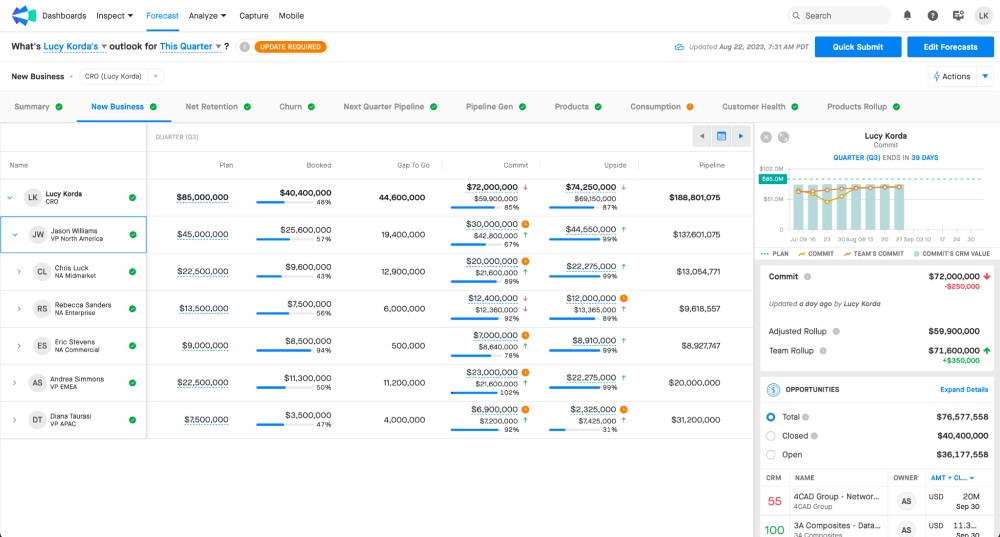Viewport: 1000px width, 537px height.
Task: Click the calendar icon in quarter navigator
Action: coord(721,136)
